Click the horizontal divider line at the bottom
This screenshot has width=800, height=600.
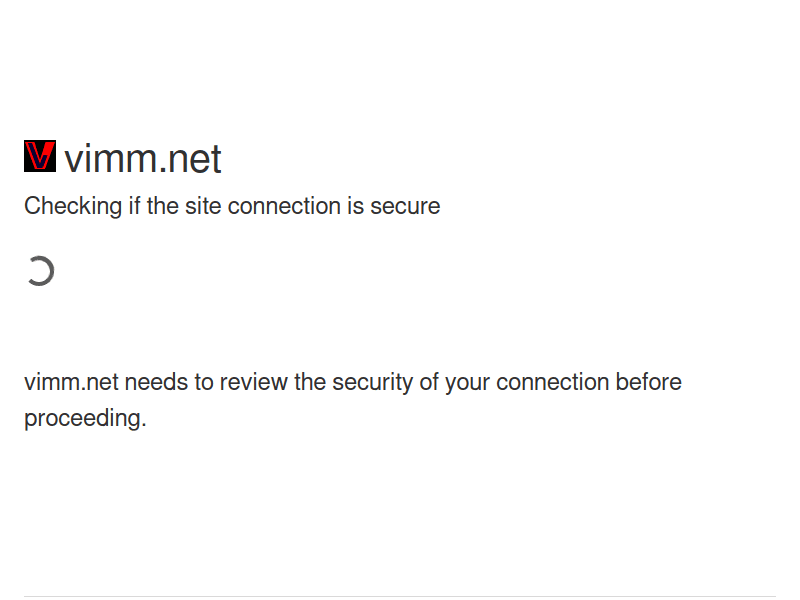(400, 596)
